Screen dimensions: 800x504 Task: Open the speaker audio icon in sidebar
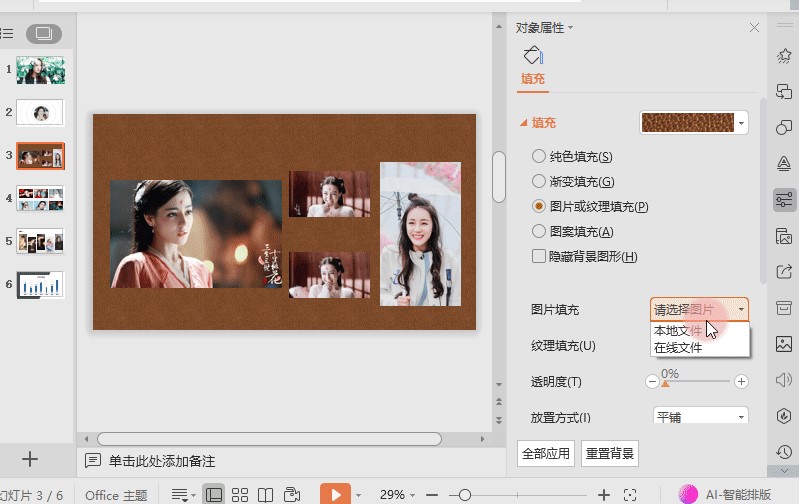(784, 380)
